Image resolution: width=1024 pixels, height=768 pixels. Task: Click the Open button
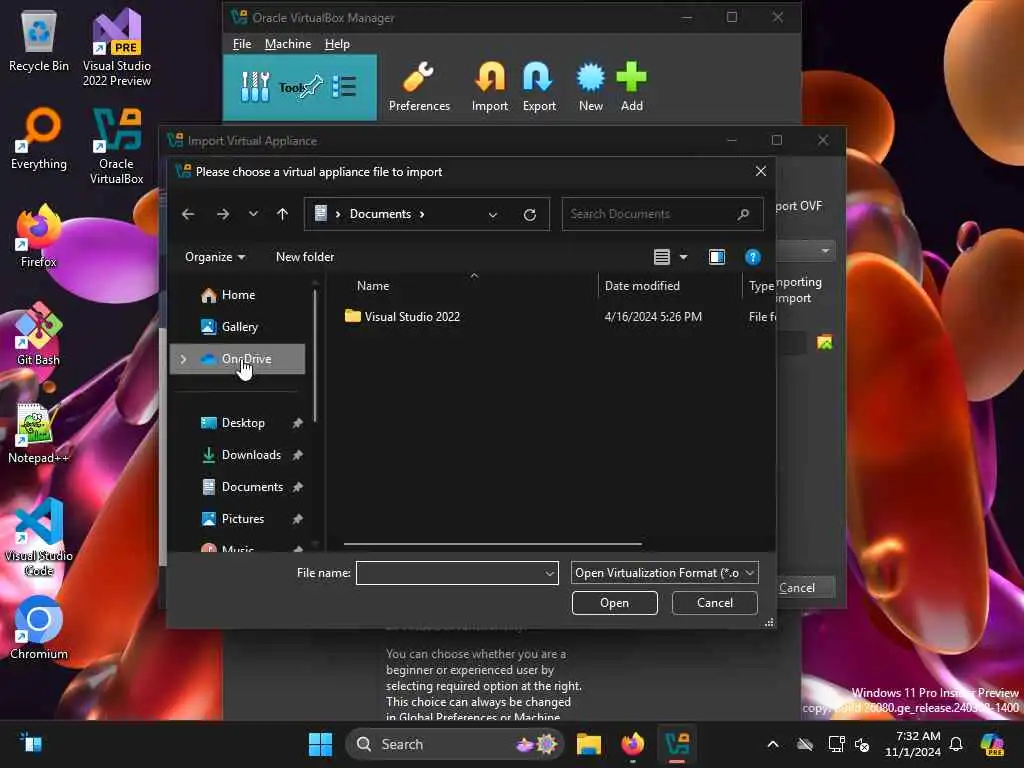pyautogui.click(x=615, y=603)
